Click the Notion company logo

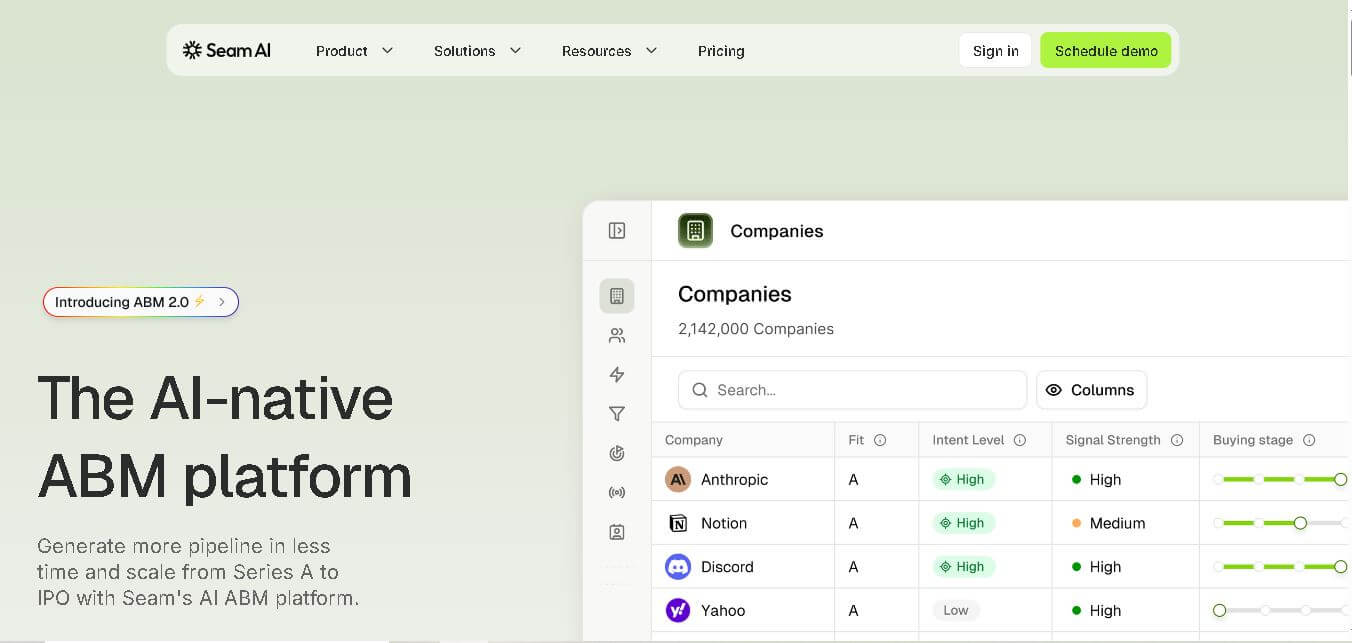(x=678, y=523)
